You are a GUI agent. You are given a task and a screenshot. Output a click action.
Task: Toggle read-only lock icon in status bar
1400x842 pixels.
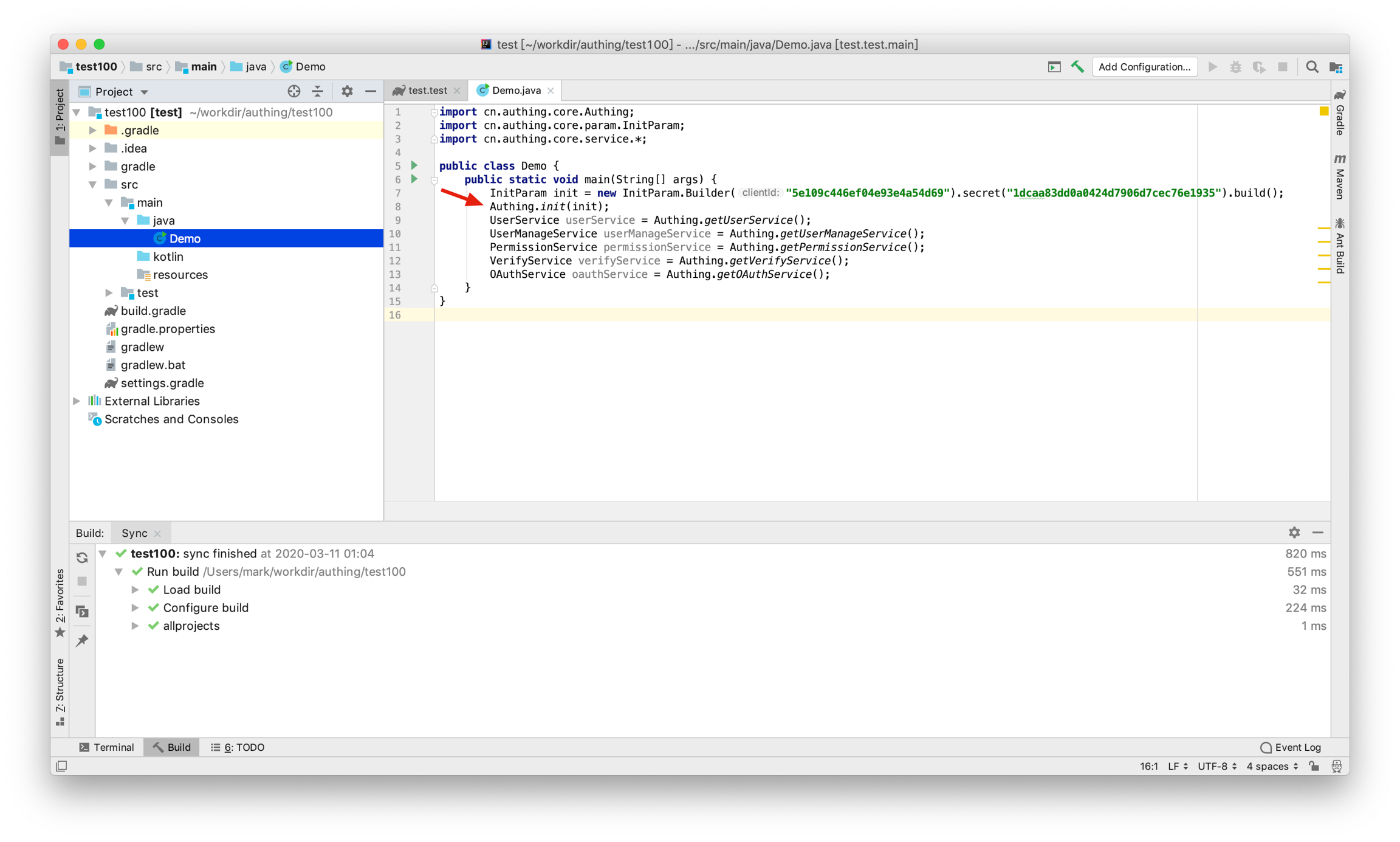tap(1314, 766)
